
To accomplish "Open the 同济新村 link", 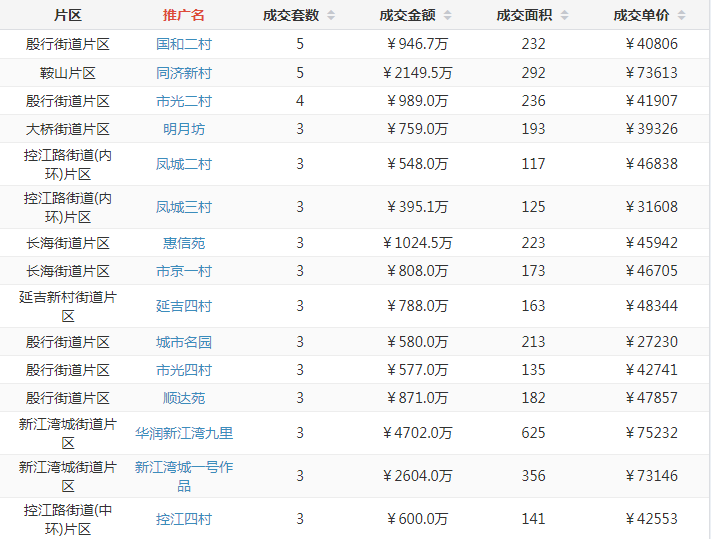I will (x=184, y=73).
